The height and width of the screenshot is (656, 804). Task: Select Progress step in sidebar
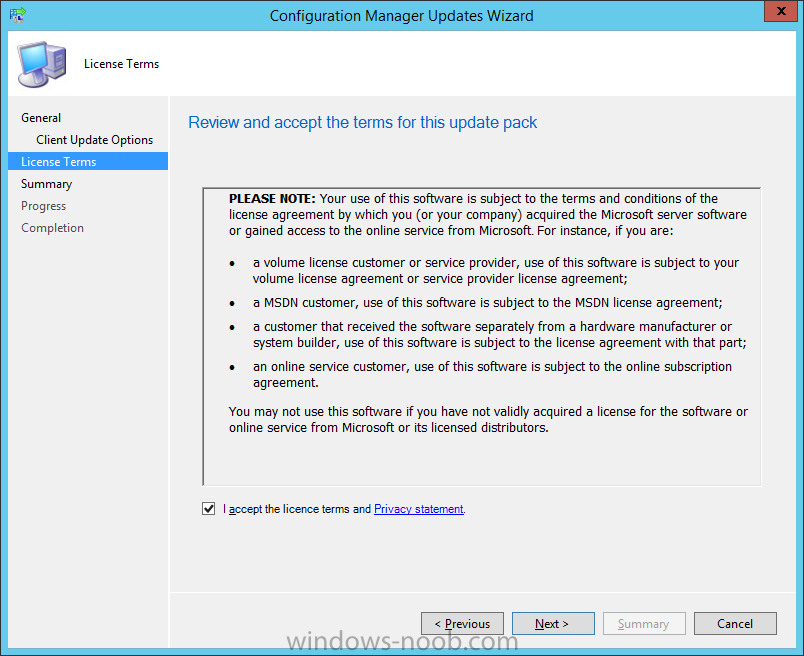pyautogui.click(x=44, y=206)
